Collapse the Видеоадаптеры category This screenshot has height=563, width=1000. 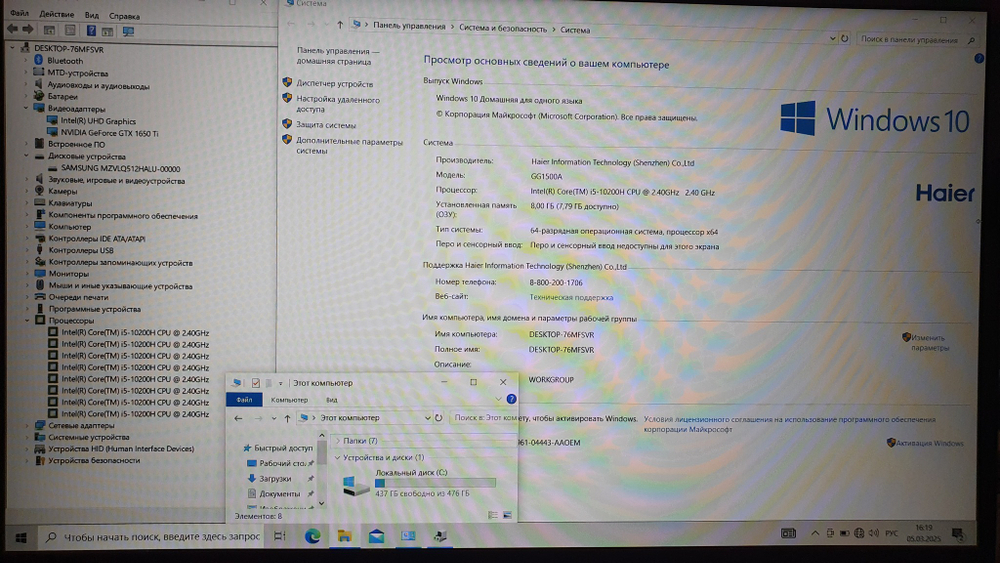click(x=26, y=108)
